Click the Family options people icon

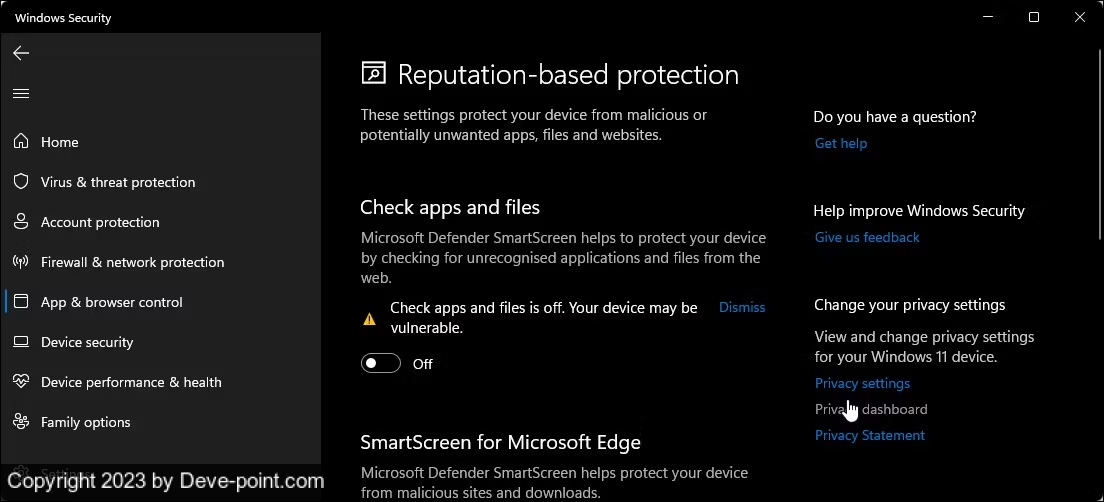(x=21, y=422)
